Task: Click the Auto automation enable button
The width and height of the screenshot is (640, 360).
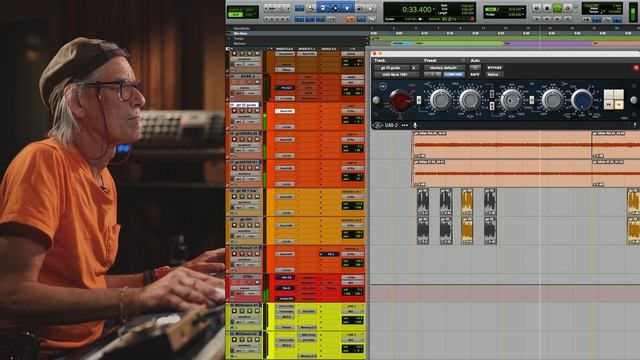Action: 475,67
